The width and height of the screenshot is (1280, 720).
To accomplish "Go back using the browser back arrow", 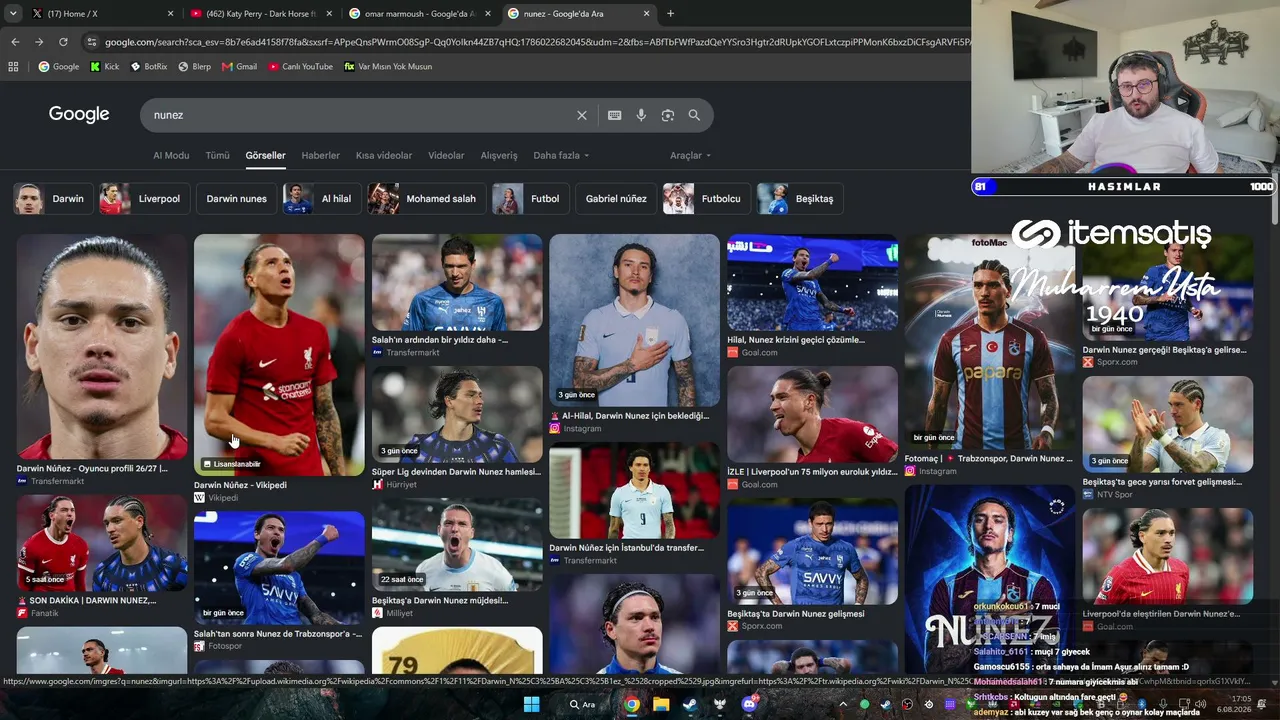I will coord(15,42).
